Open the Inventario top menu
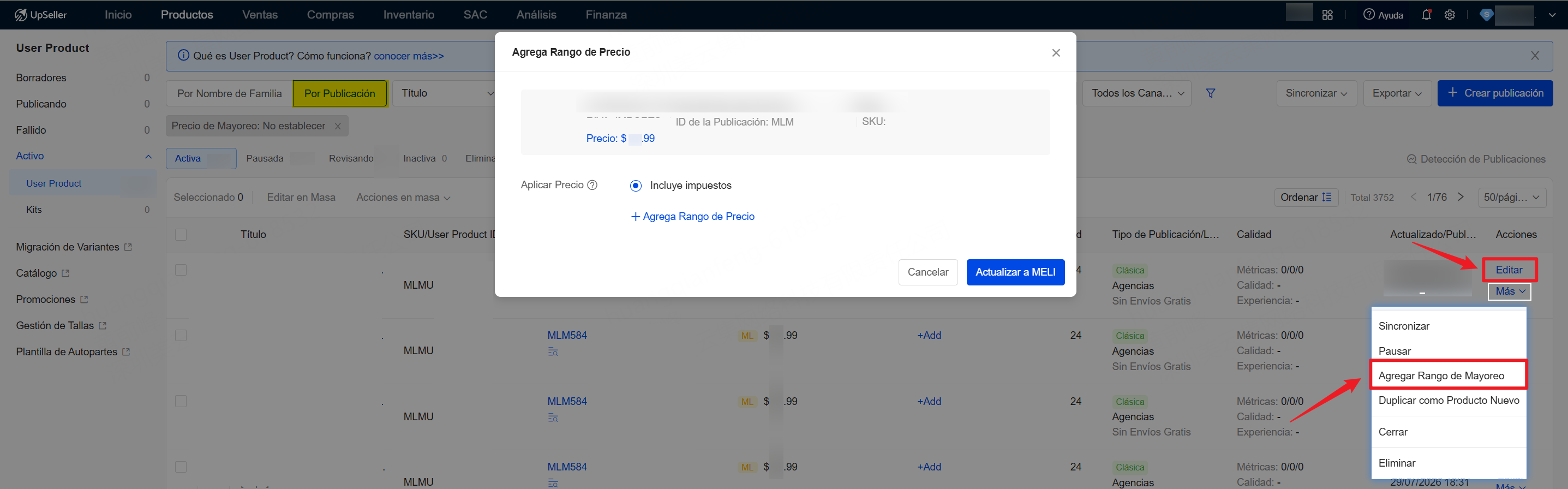Viewport: 1568px width, 489px height. pos(409,15)
